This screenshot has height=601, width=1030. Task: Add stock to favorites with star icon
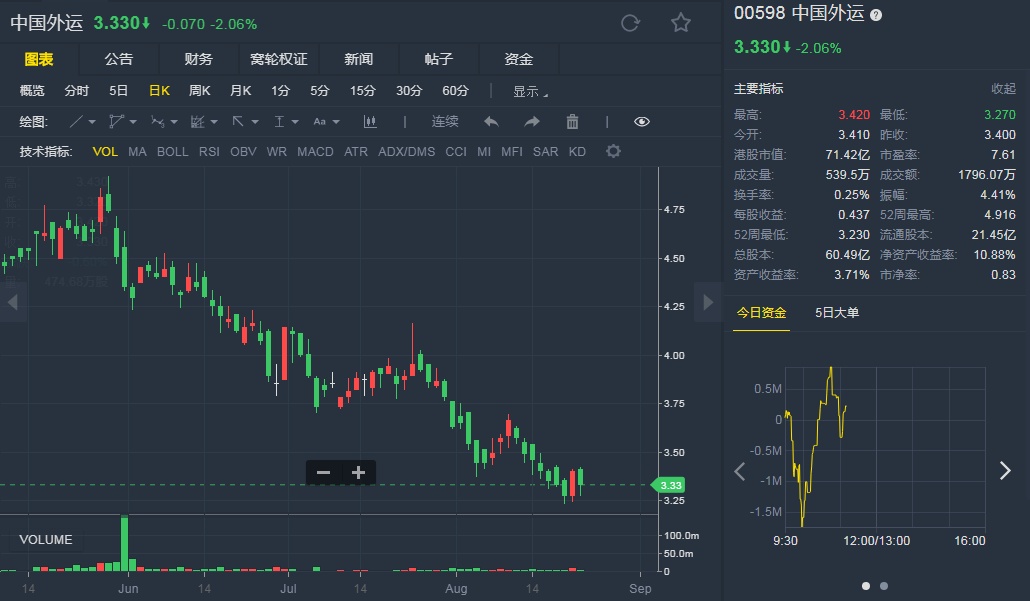tap(681, 24)
